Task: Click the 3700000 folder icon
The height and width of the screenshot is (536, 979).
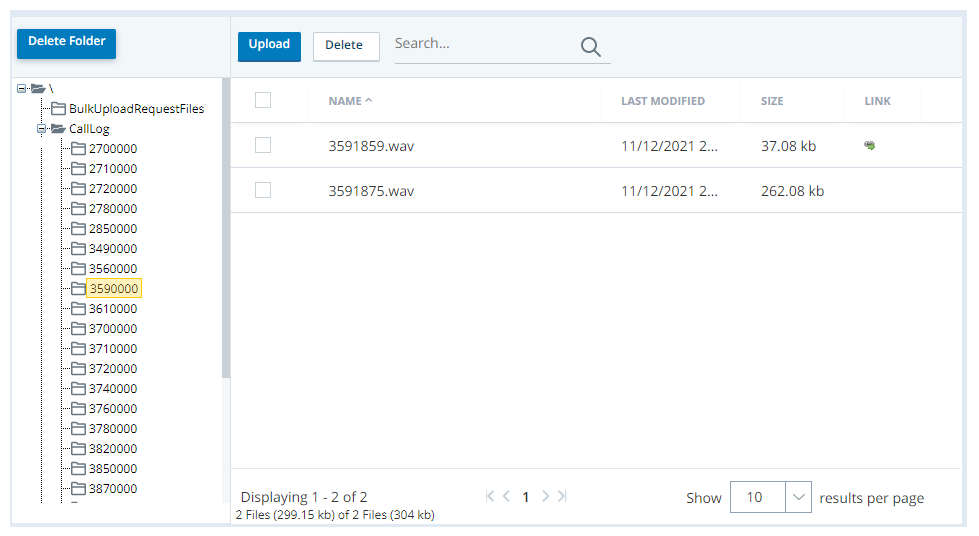Action: (78, 328)
